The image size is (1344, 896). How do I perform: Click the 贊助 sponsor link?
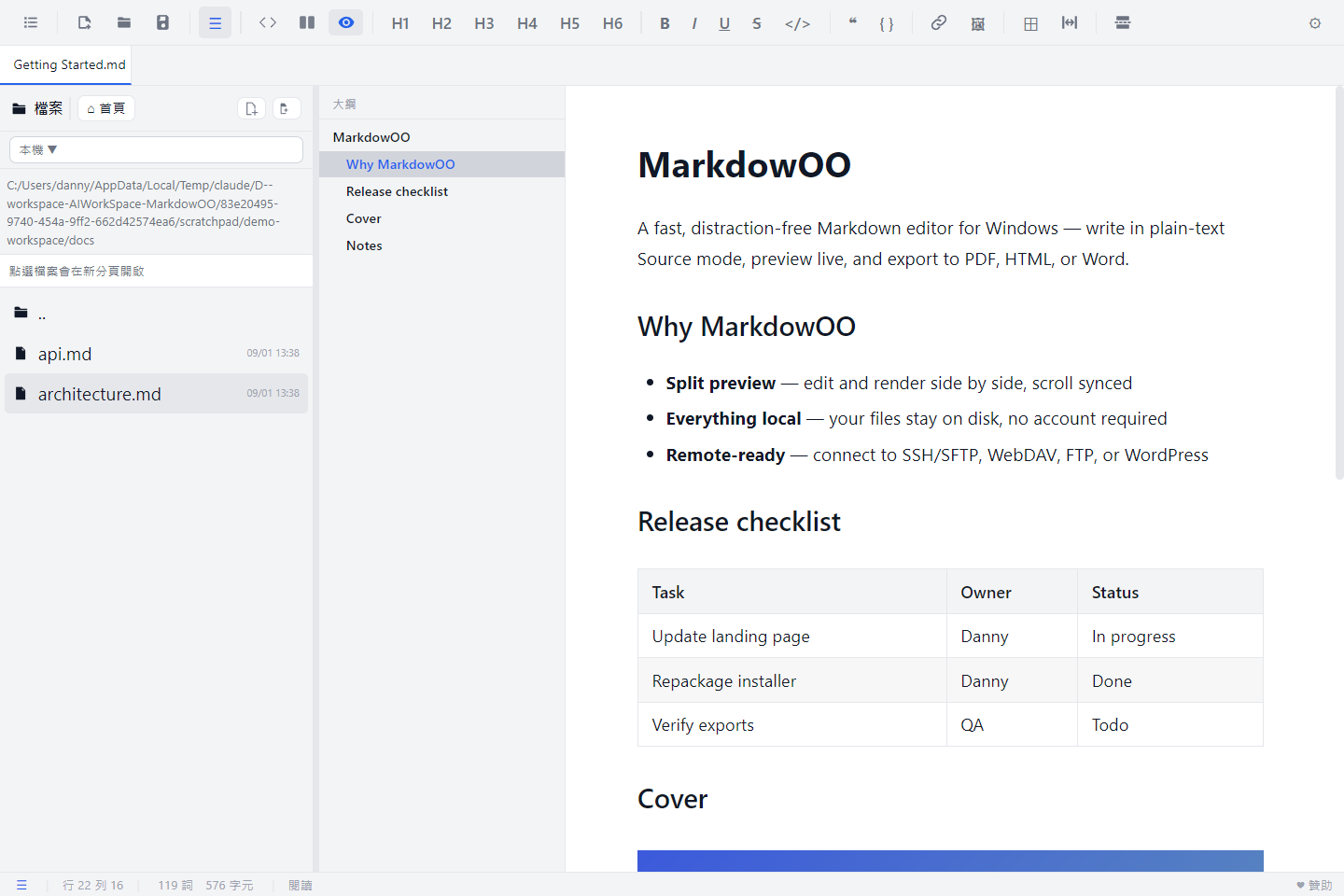click(x=1314, y=886)
